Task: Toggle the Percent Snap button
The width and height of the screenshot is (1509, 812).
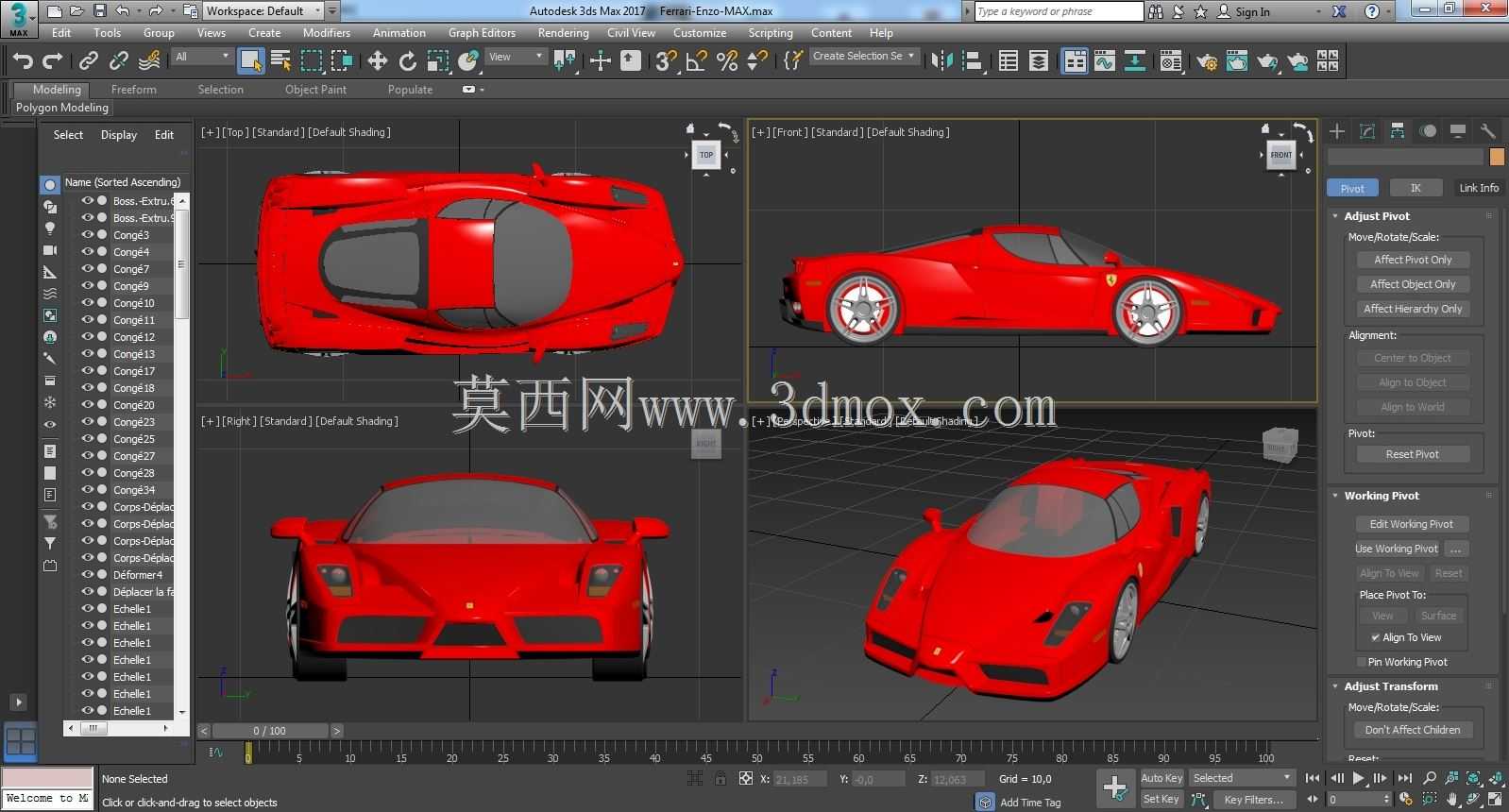Action: [x=726, y=61]
